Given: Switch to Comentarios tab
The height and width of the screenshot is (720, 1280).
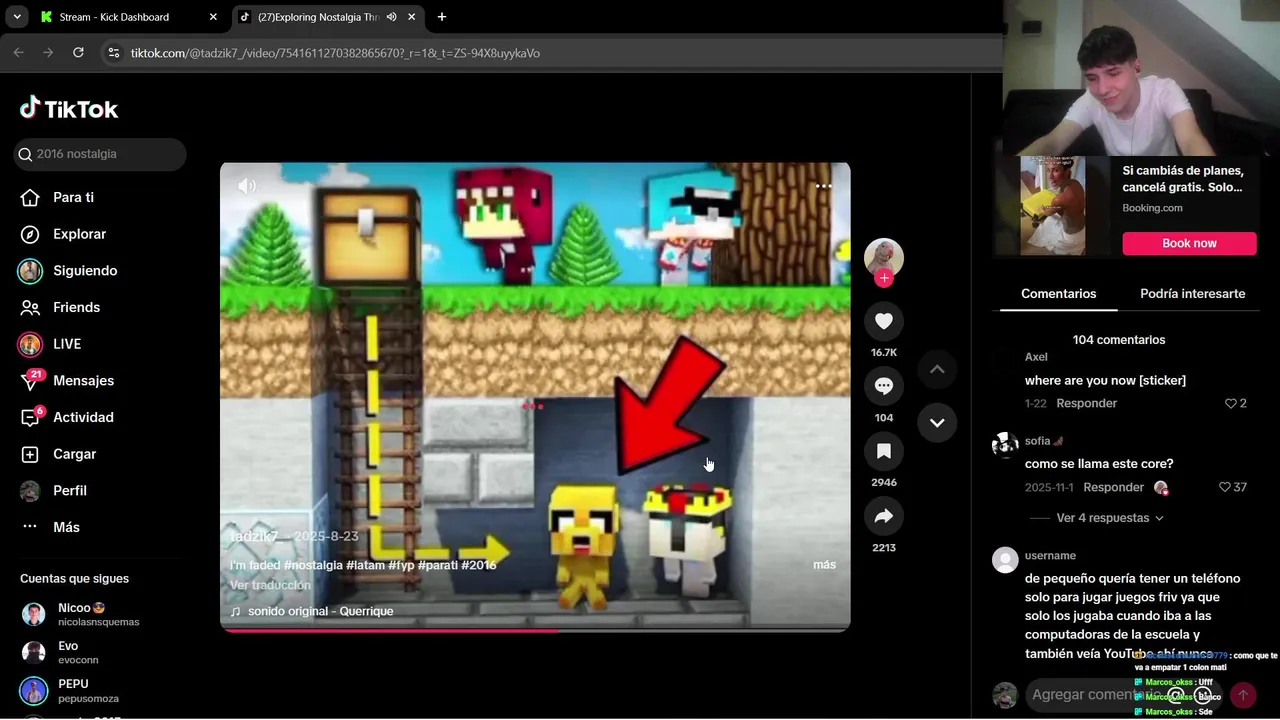Looking at the screenshot, I should tap(1058, 294).
